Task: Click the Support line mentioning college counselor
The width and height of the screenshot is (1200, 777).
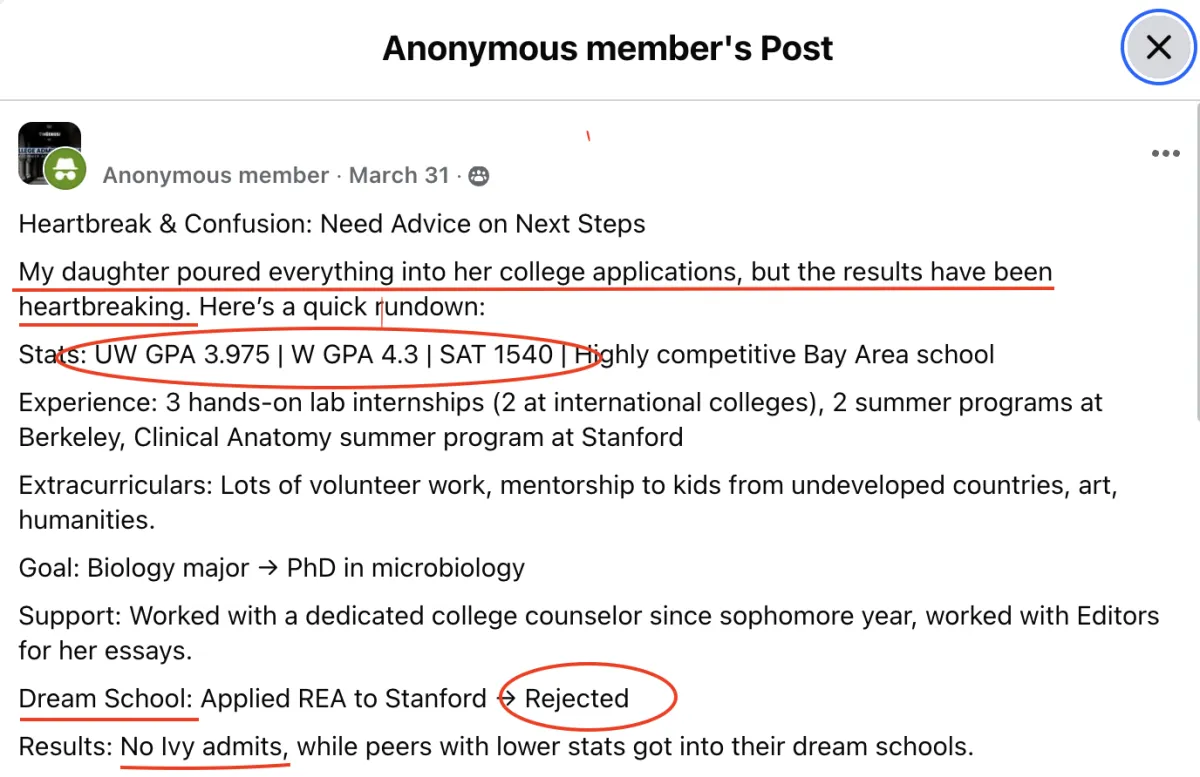Action: click(x=588, y=615)
